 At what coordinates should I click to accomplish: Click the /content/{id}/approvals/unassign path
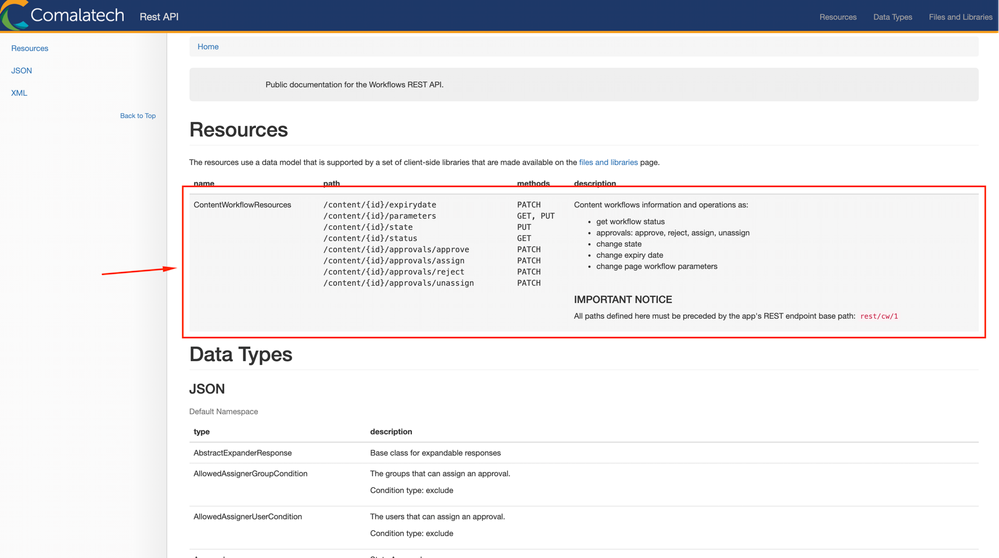[399, 283]
